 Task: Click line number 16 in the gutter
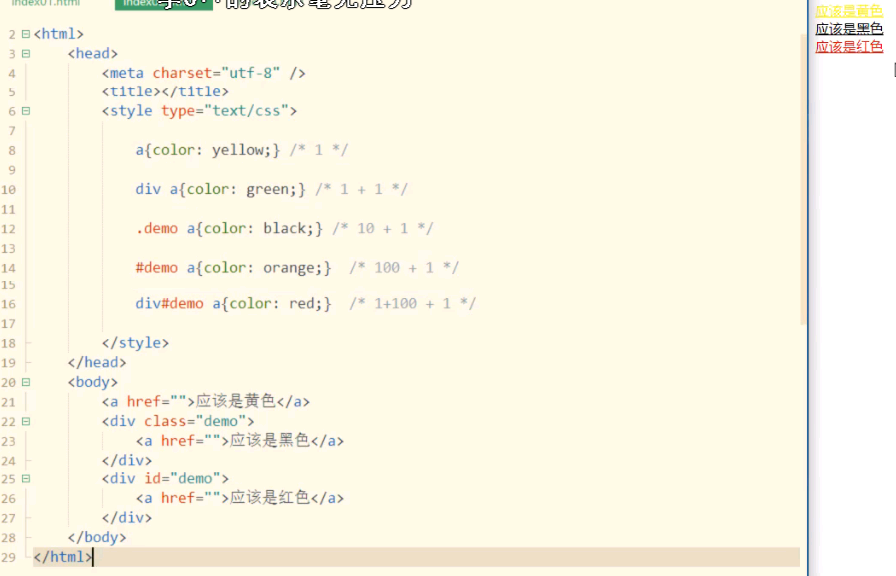pos(9,304)
